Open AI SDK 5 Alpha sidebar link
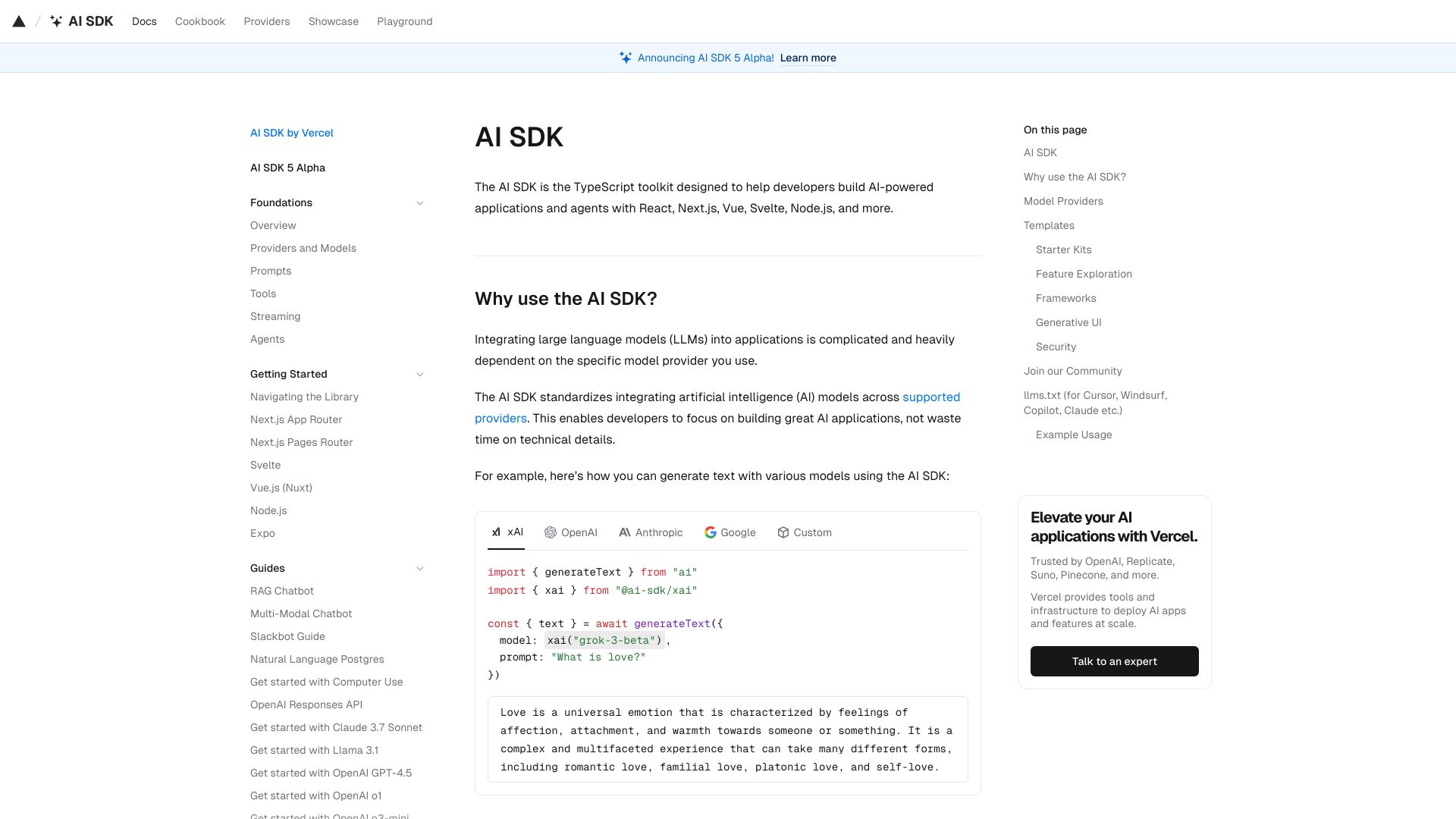Image resolution: width=1456 pixels, height=819 pixels. tap(287, 168)
